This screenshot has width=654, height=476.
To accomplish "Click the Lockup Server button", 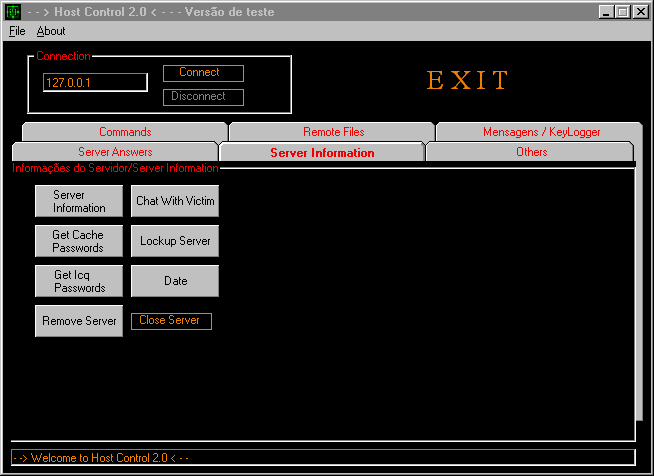I will (x=175, y=241).
